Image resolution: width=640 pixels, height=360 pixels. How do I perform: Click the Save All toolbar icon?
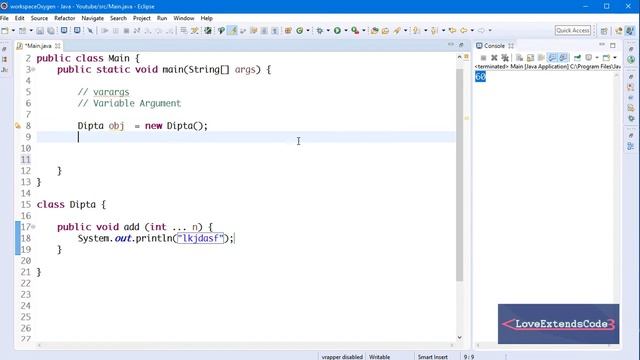(51, 31)
